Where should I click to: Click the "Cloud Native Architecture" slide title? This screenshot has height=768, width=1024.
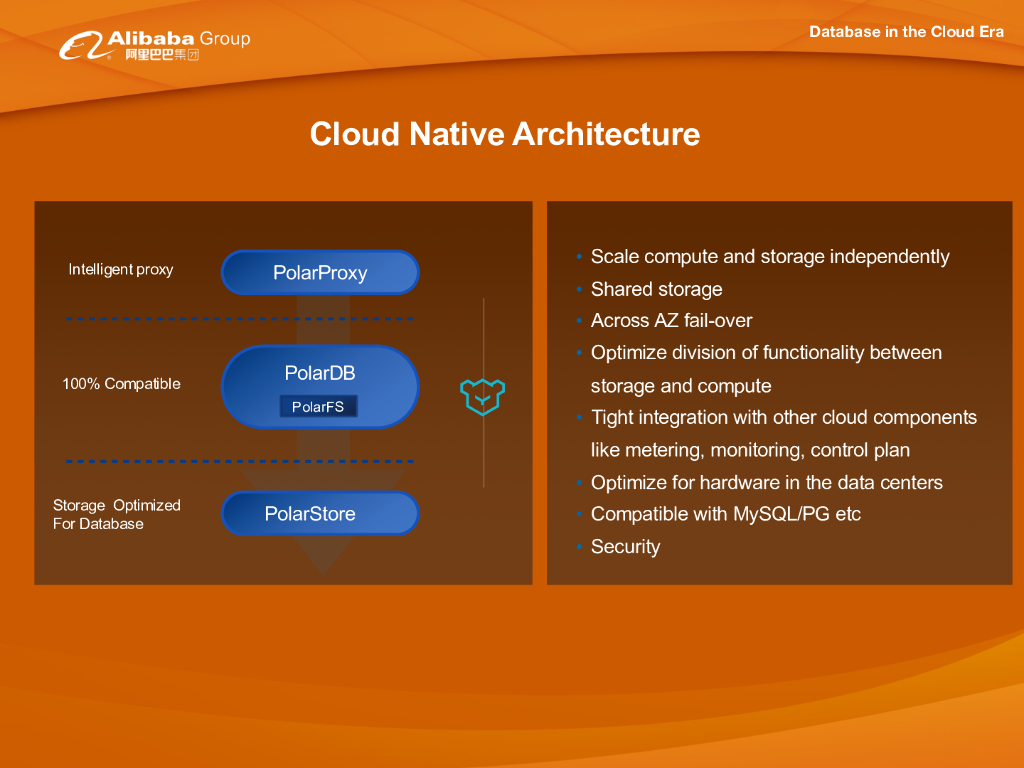(505, 134)
